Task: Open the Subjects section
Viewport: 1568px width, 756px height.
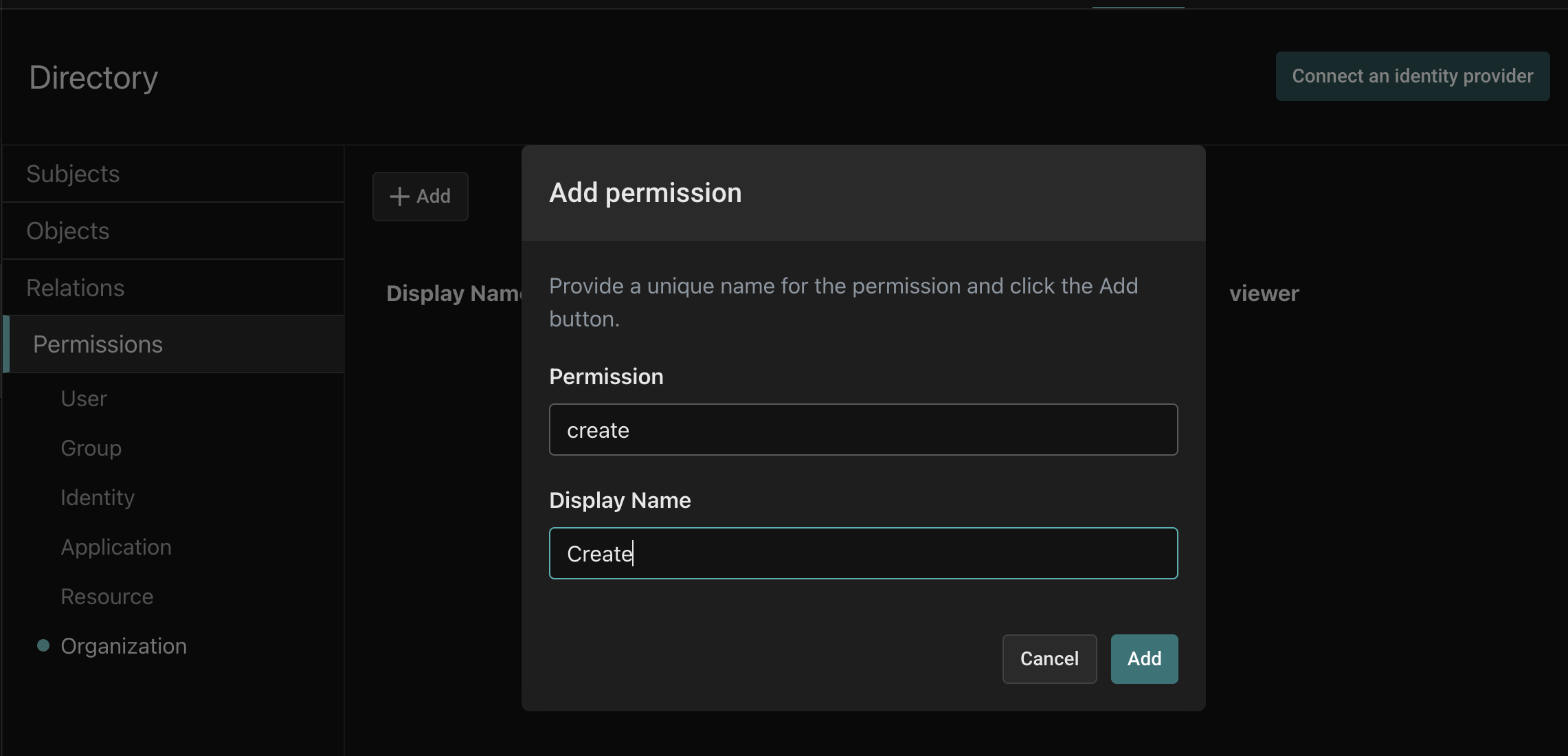Action: (x=73, y=174)
